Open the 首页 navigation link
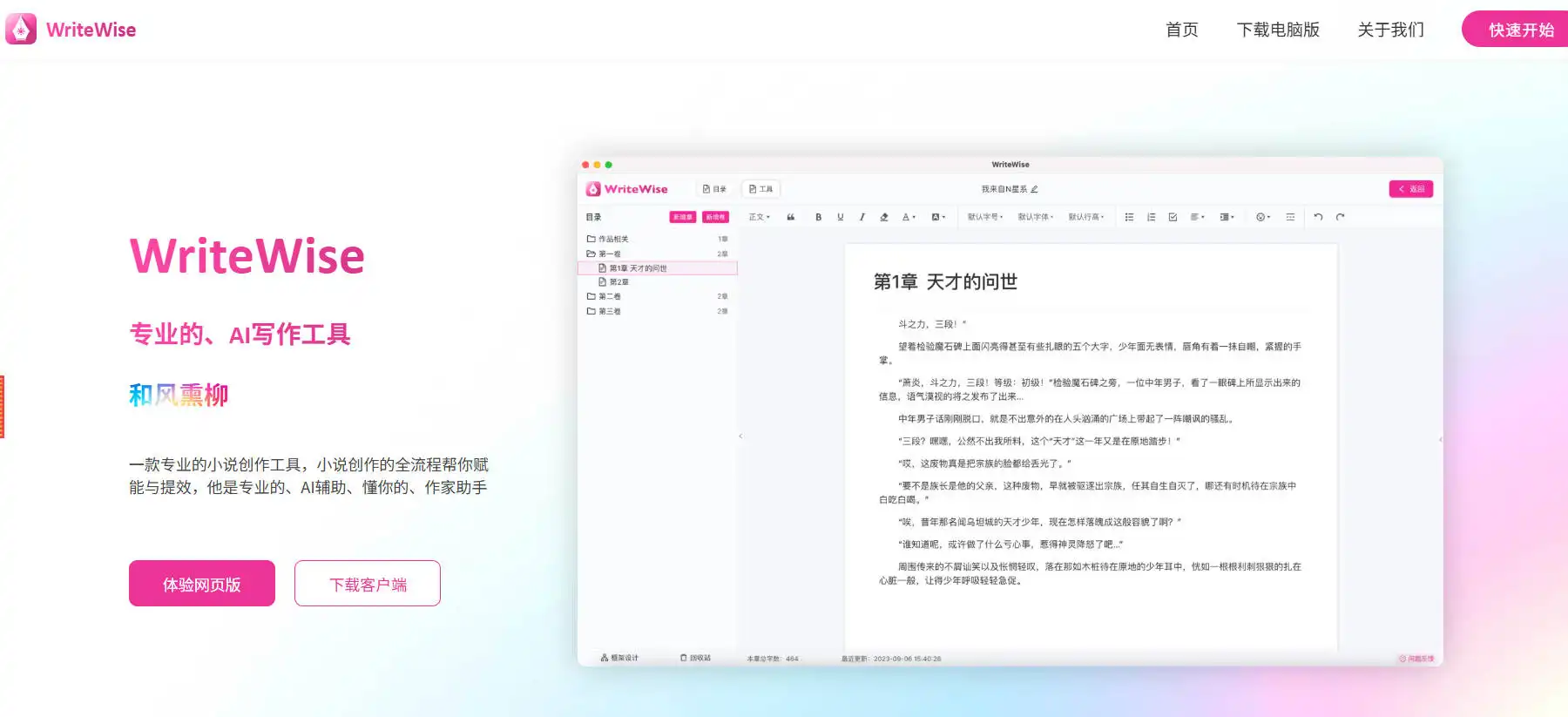This screenshot has width=1568, height=717. pyautogui.click(x=1181, y=30)
